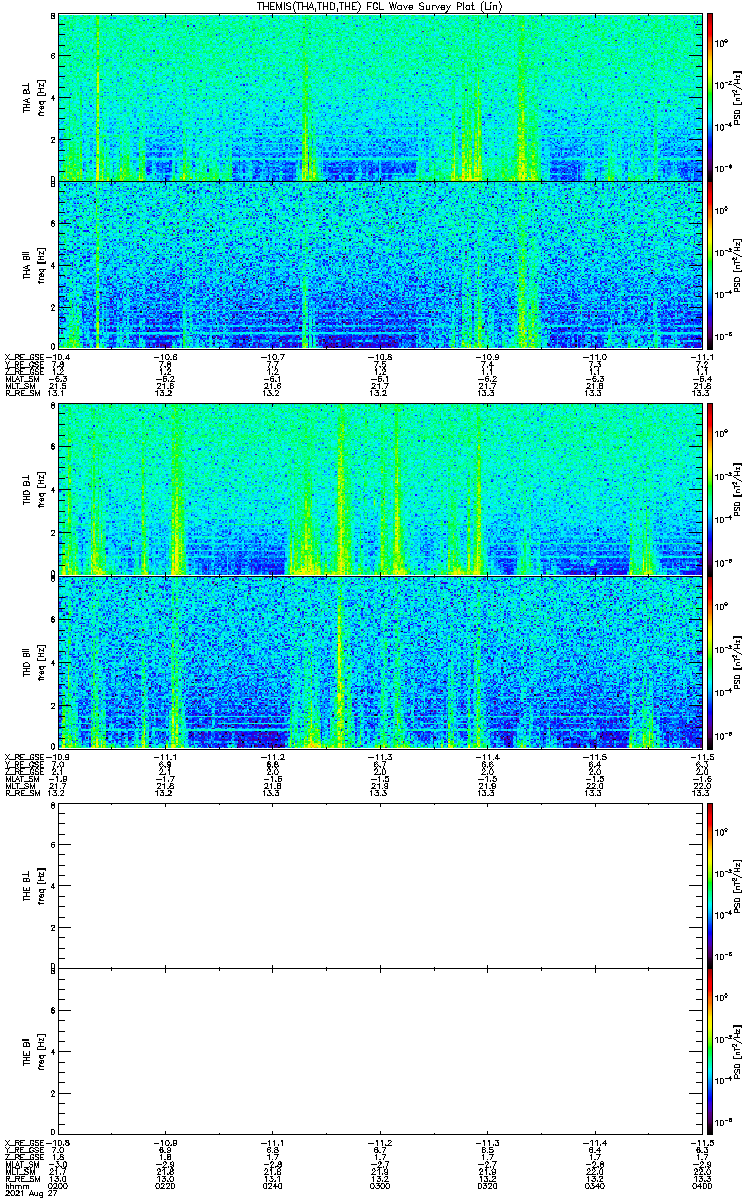Click the 'THA BL freq [Hz]' axis label
This screenshot has height=1200, width=750.
point(33,98)
